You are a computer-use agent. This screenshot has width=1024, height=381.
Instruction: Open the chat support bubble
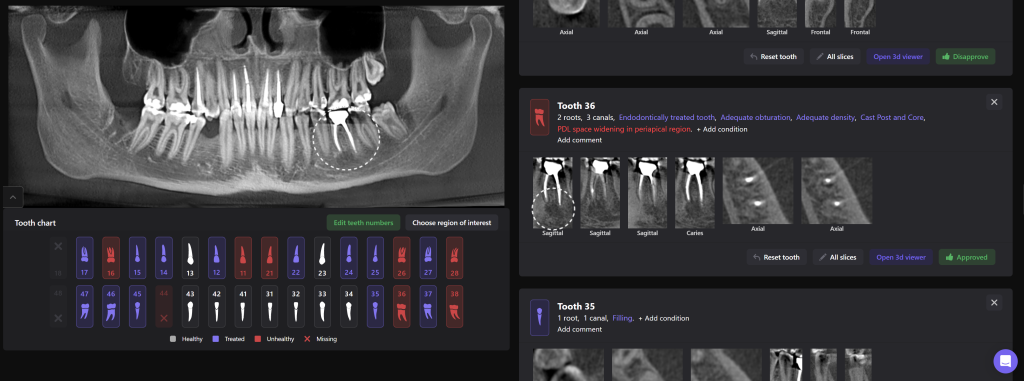pyautogui.click(x=1005, y=361)
